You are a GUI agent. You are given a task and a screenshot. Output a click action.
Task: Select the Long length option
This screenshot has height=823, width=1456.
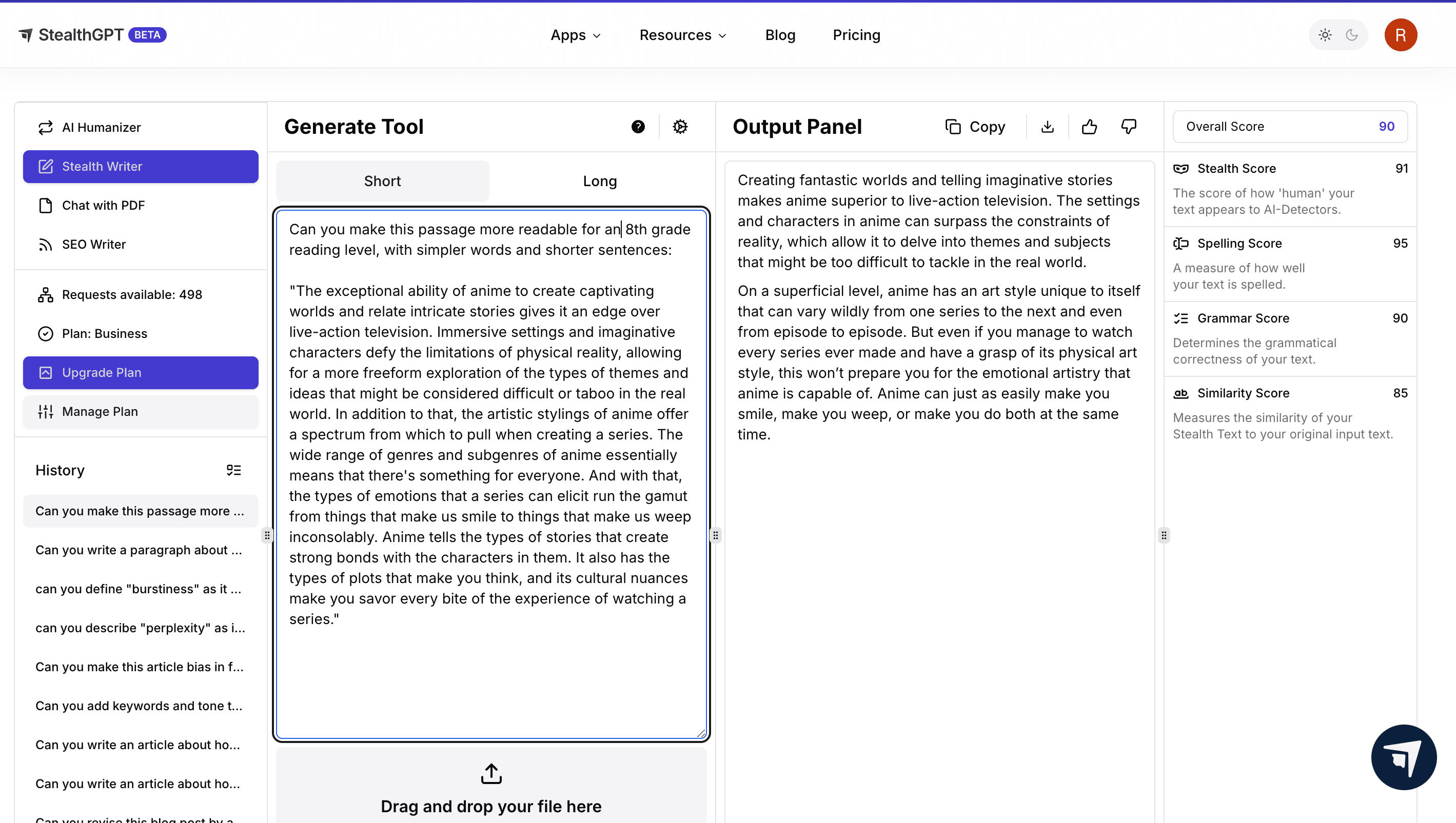599,181
